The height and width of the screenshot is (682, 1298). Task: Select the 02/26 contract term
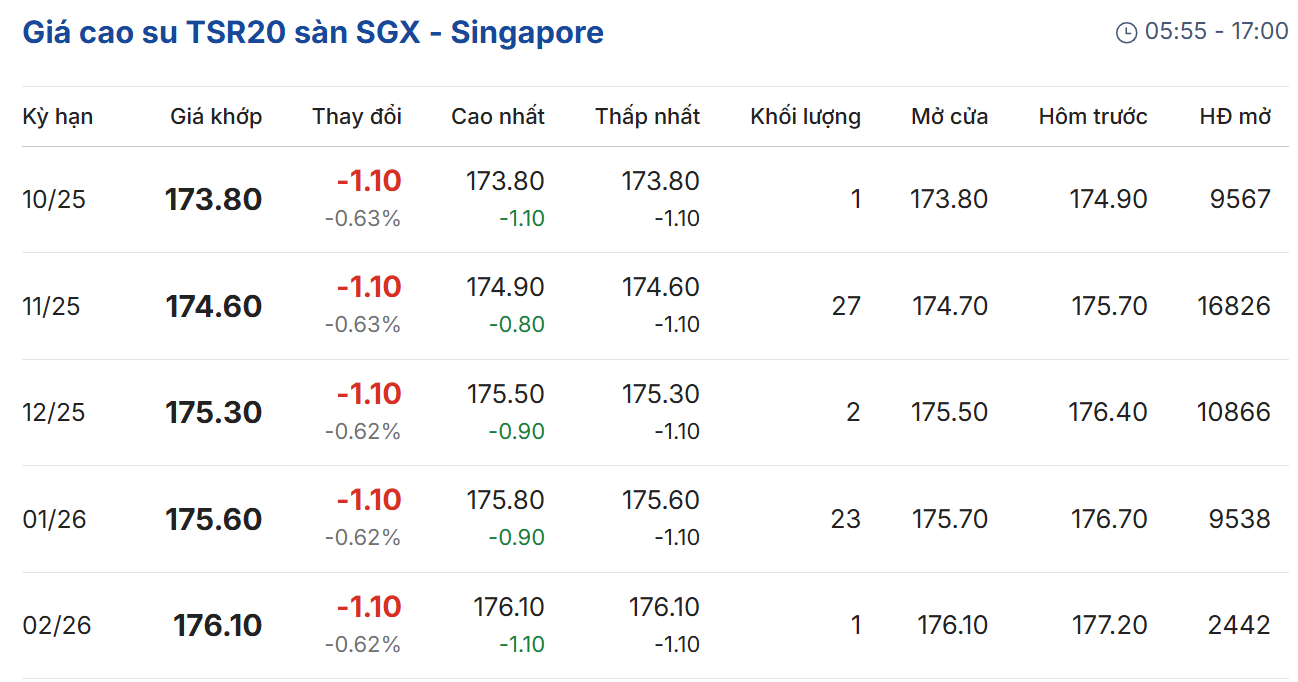pos(56,626)
